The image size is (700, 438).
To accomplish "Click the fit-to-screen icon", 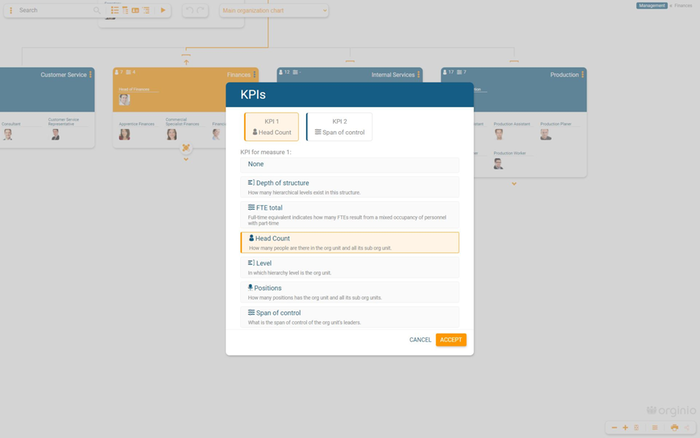I will [x=637, y=428].
